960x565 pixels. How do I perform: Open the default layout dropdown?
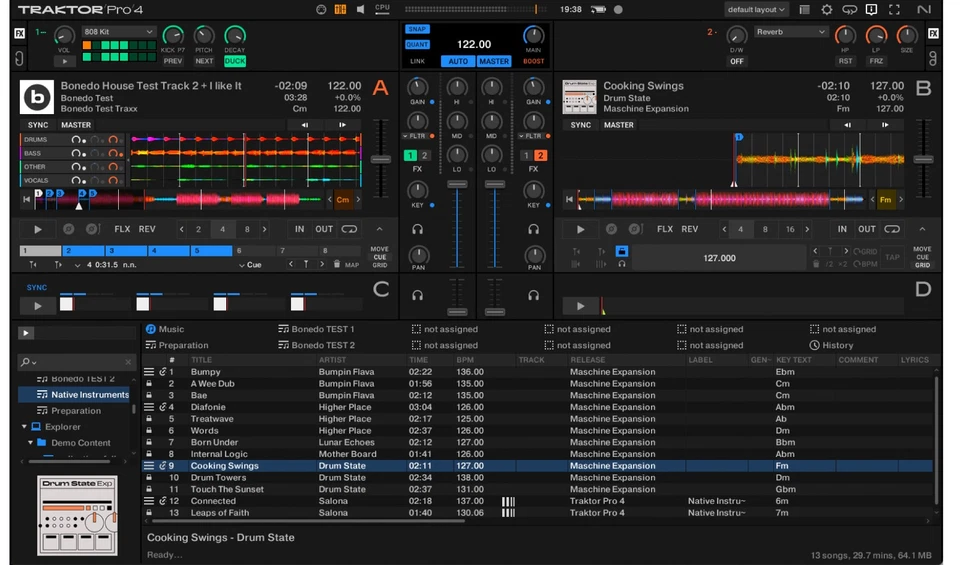click(756, 9)
